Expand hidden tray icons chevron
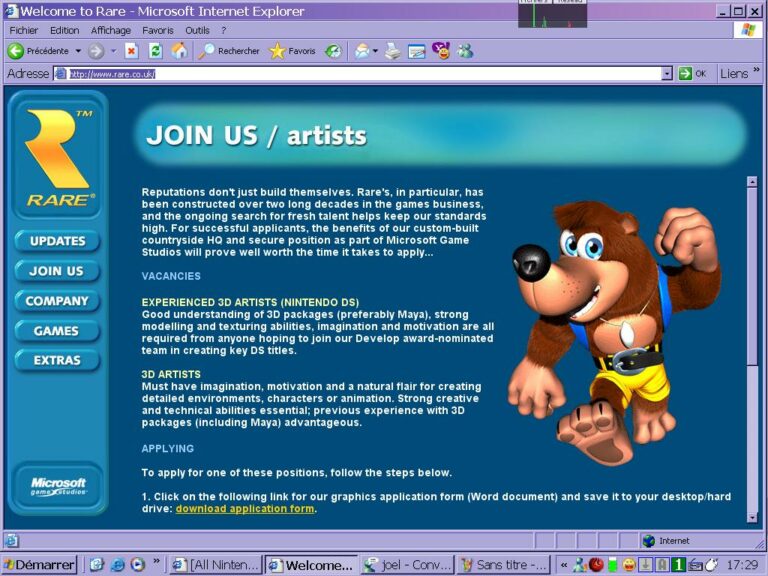Screen dimensions: 768x576 pyautogui.click(x=564, y=565)
